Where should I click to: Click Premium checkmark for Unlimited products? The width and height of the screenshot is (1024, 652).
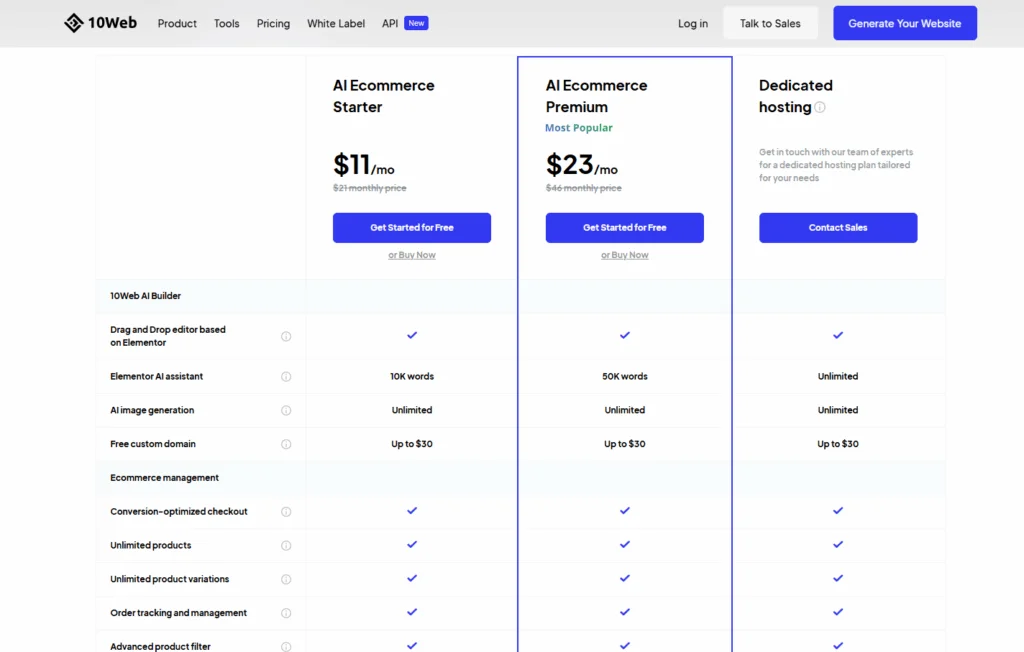[x=625, y=544]
